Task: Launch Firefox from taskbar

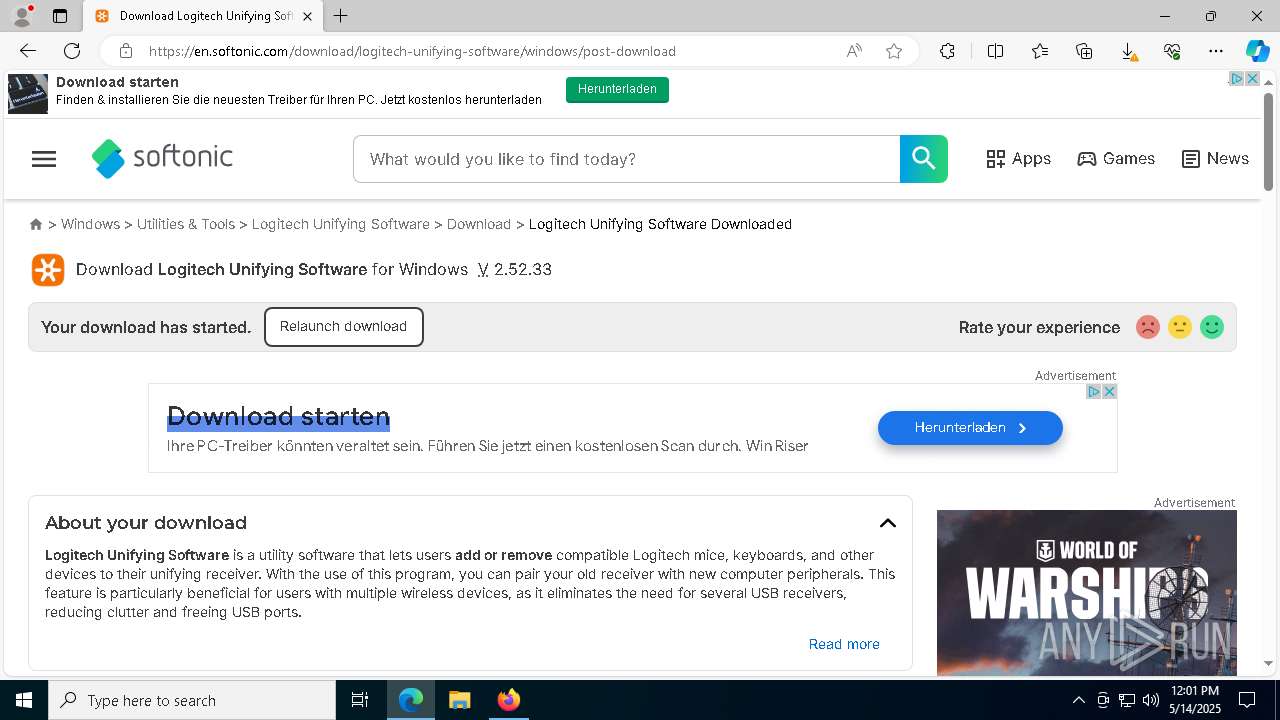Action: (x=508, y=700)
